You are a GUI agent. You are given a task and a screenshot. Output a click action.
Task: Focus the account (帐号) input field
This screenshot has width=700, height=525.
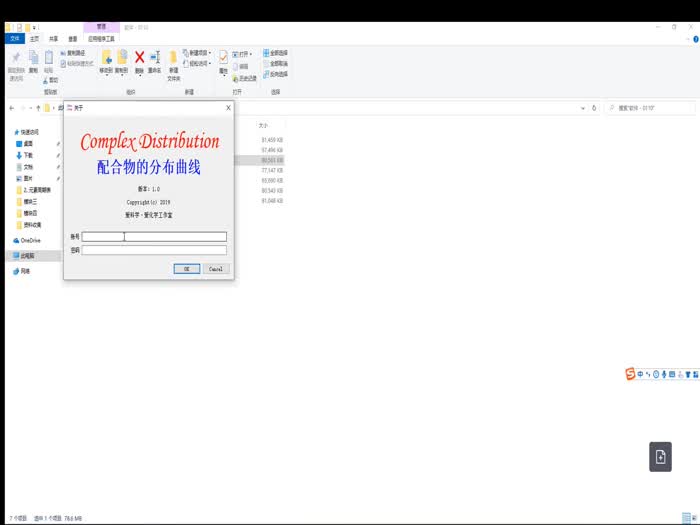point(154,237)
